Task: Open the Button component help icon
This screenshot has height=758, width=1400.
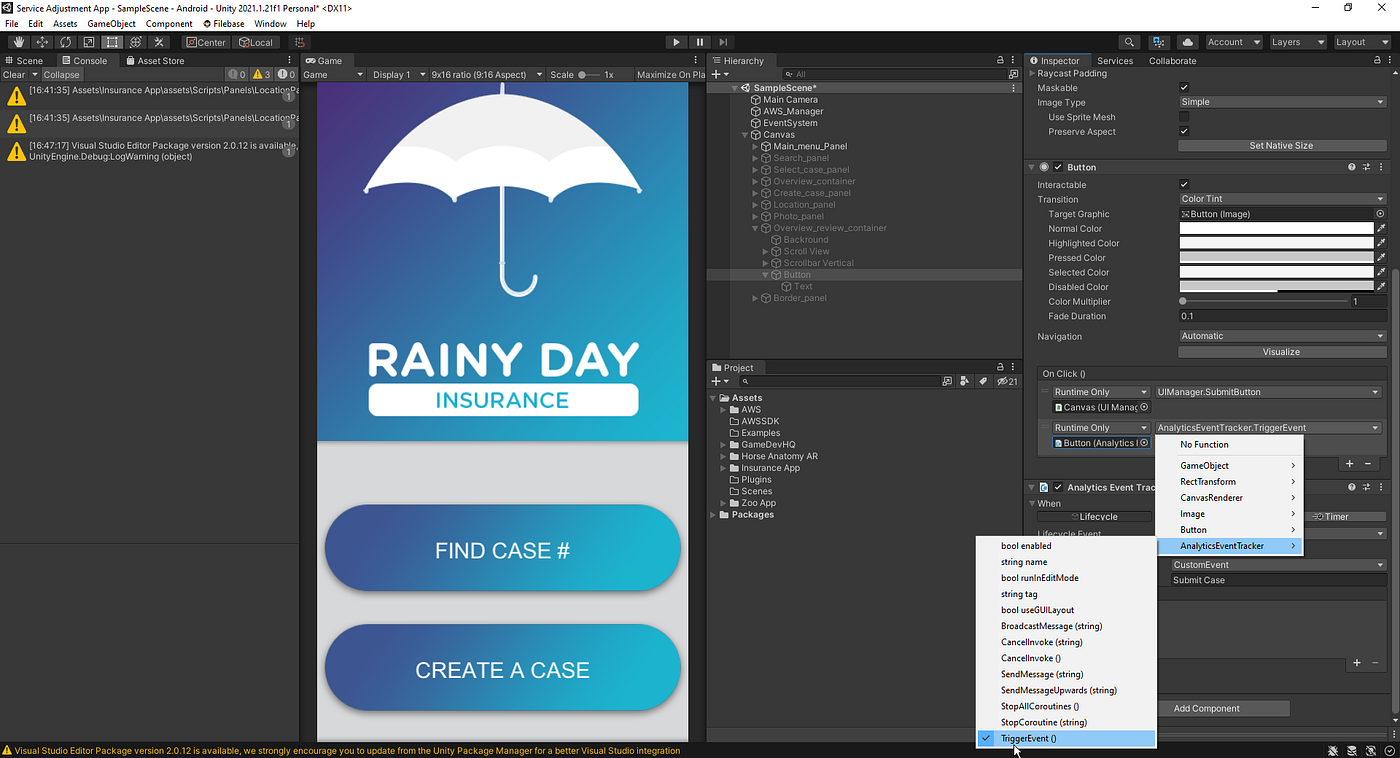Action: 1352,167
